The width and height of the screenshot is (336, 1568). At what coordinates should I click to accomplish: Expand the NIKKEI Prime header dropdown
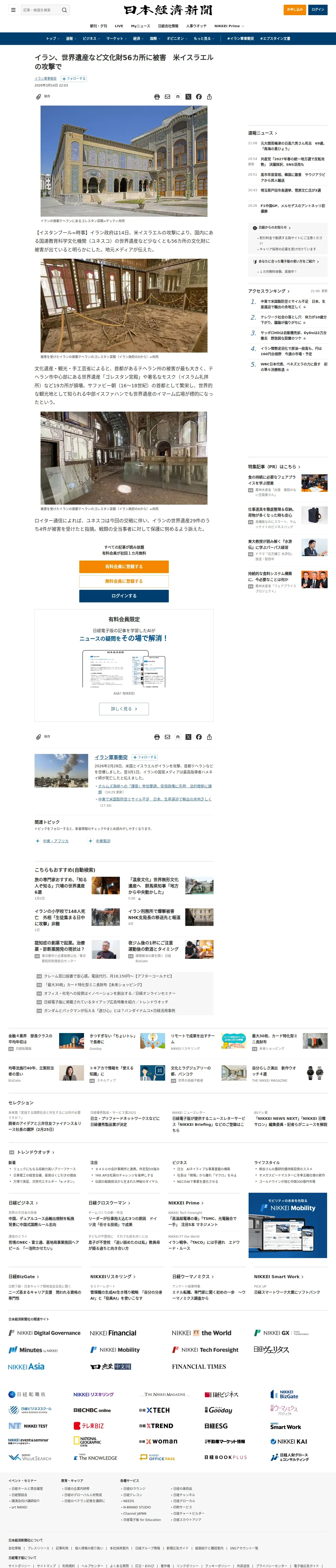pos(229,26)
